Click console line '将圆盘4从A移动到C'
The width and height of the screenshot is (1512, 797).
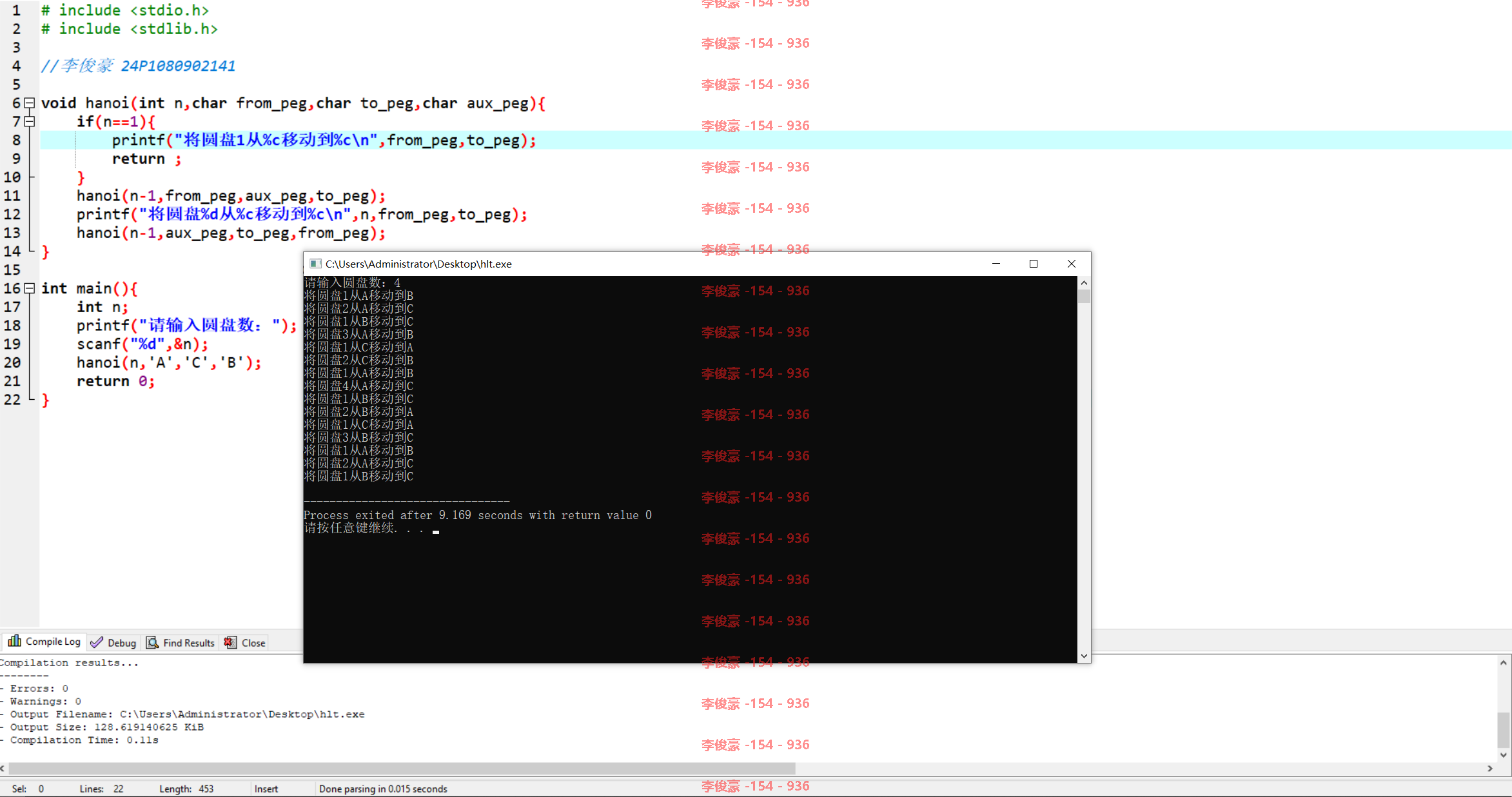tap(358, 386)
